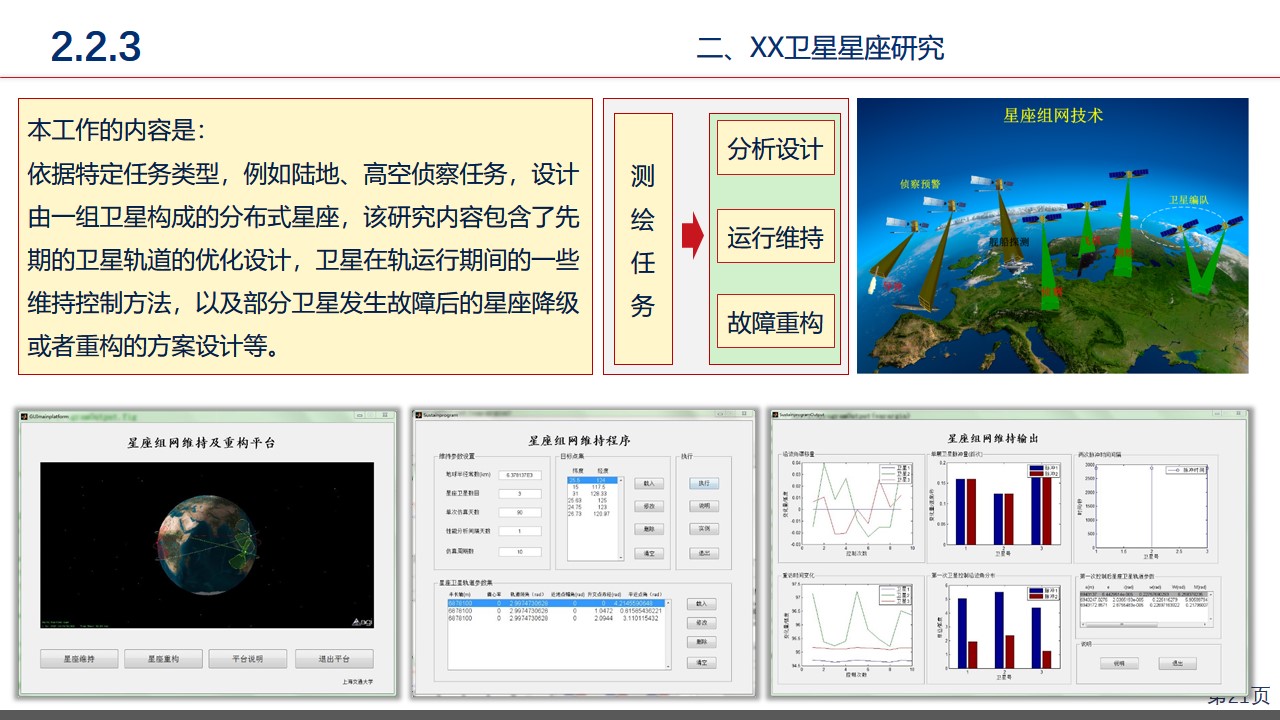Click the 说明 button in the output window

pyautogui.click(x=1118, y=663)
